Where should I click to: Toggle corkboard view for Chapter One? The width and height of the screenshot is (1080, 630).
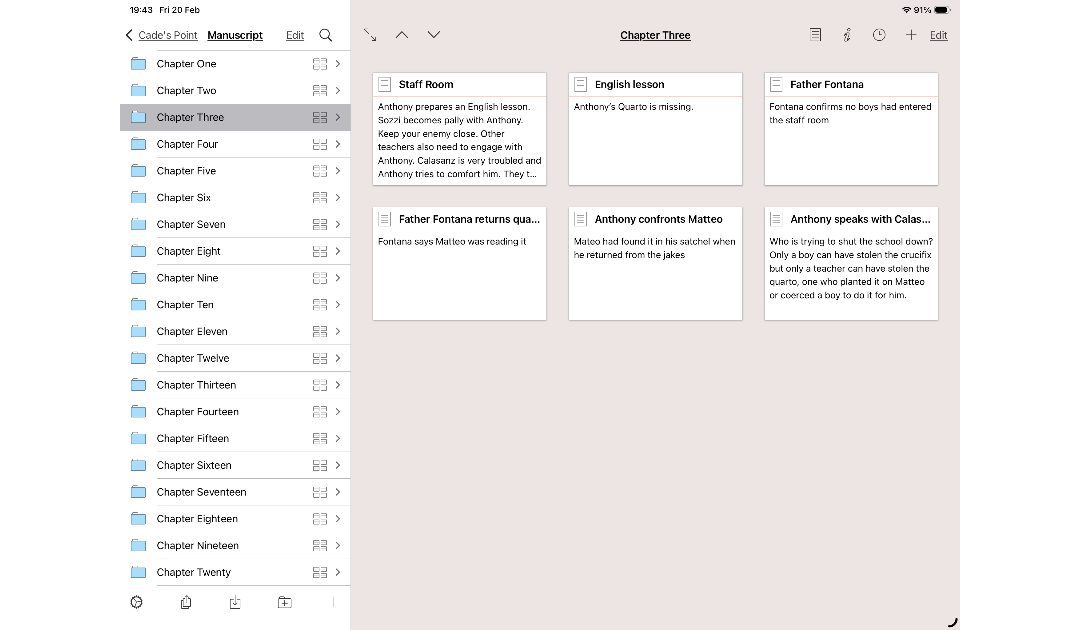(x=320, y=63)
